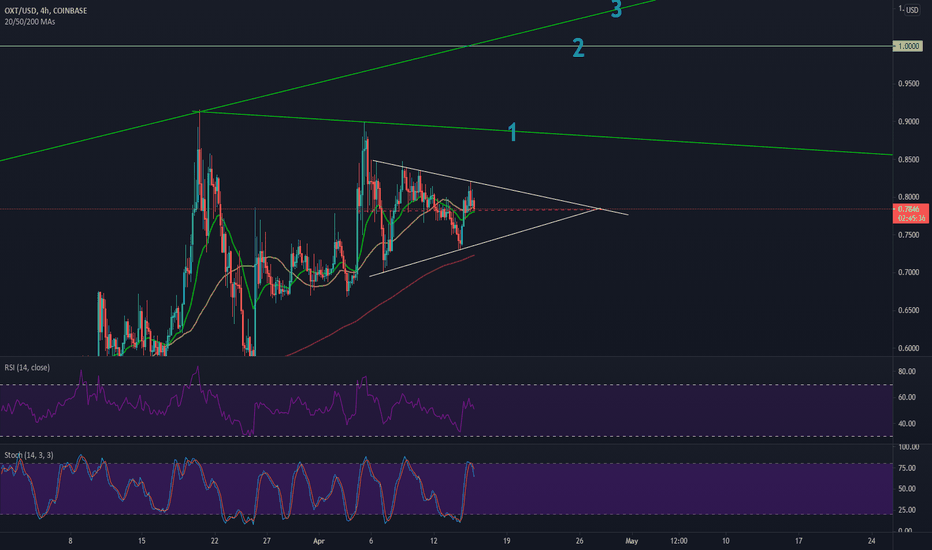Click the May label on time axis
This screenshot has width=932, height=550.
click(631, 540)
